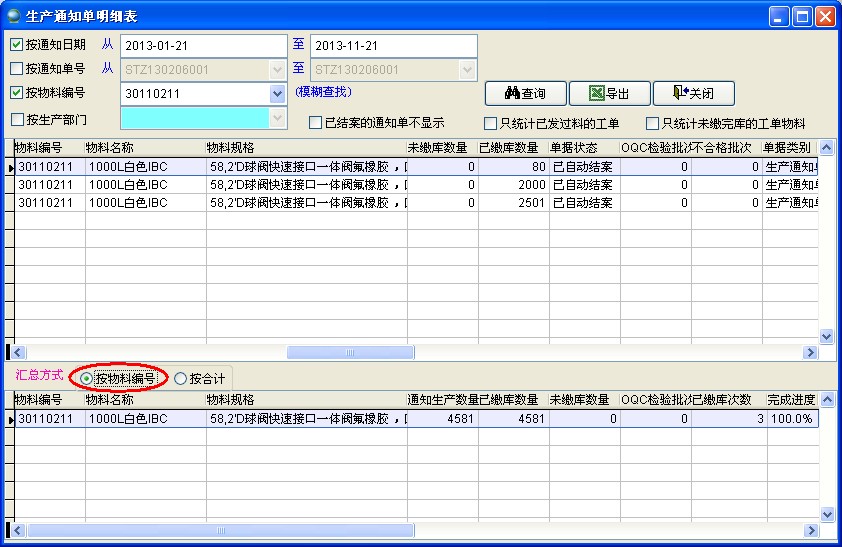Check 只统计已发过料的工单 option

point(491,124)
